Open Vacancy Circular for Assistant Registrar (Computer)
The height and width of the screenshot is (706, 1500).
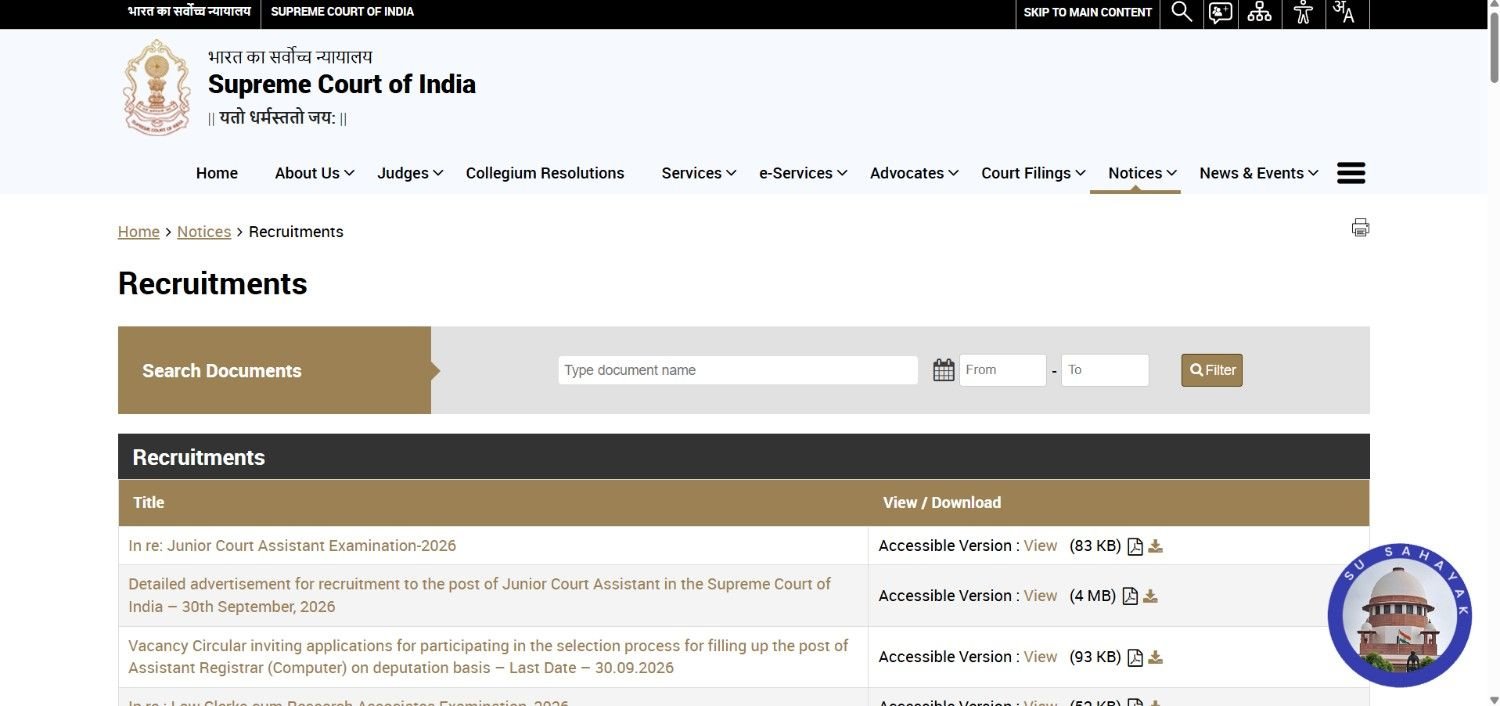pos(488,657)
